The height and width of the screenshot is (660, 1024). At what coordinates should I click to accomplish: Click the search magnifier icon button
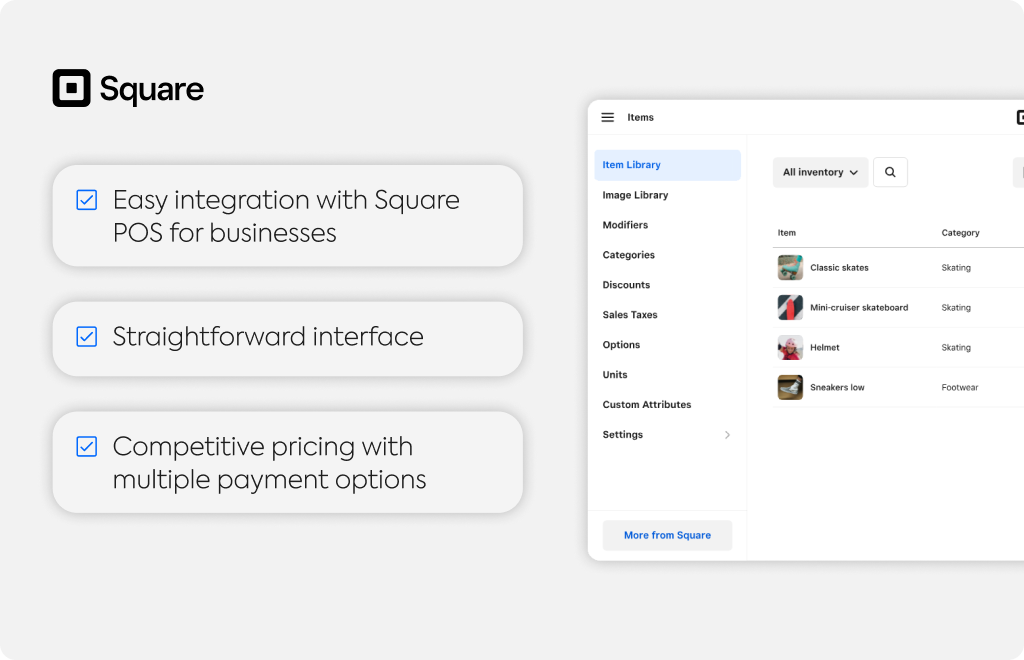(890, 172)
